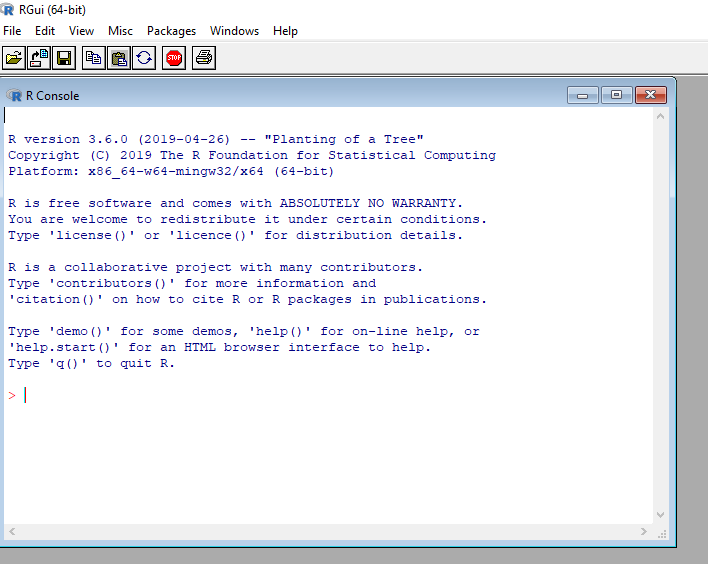Image resolution: width=708 pixels, height=564 pixels.
Task: Click the R Console title bar text
Action: (52, 96)
